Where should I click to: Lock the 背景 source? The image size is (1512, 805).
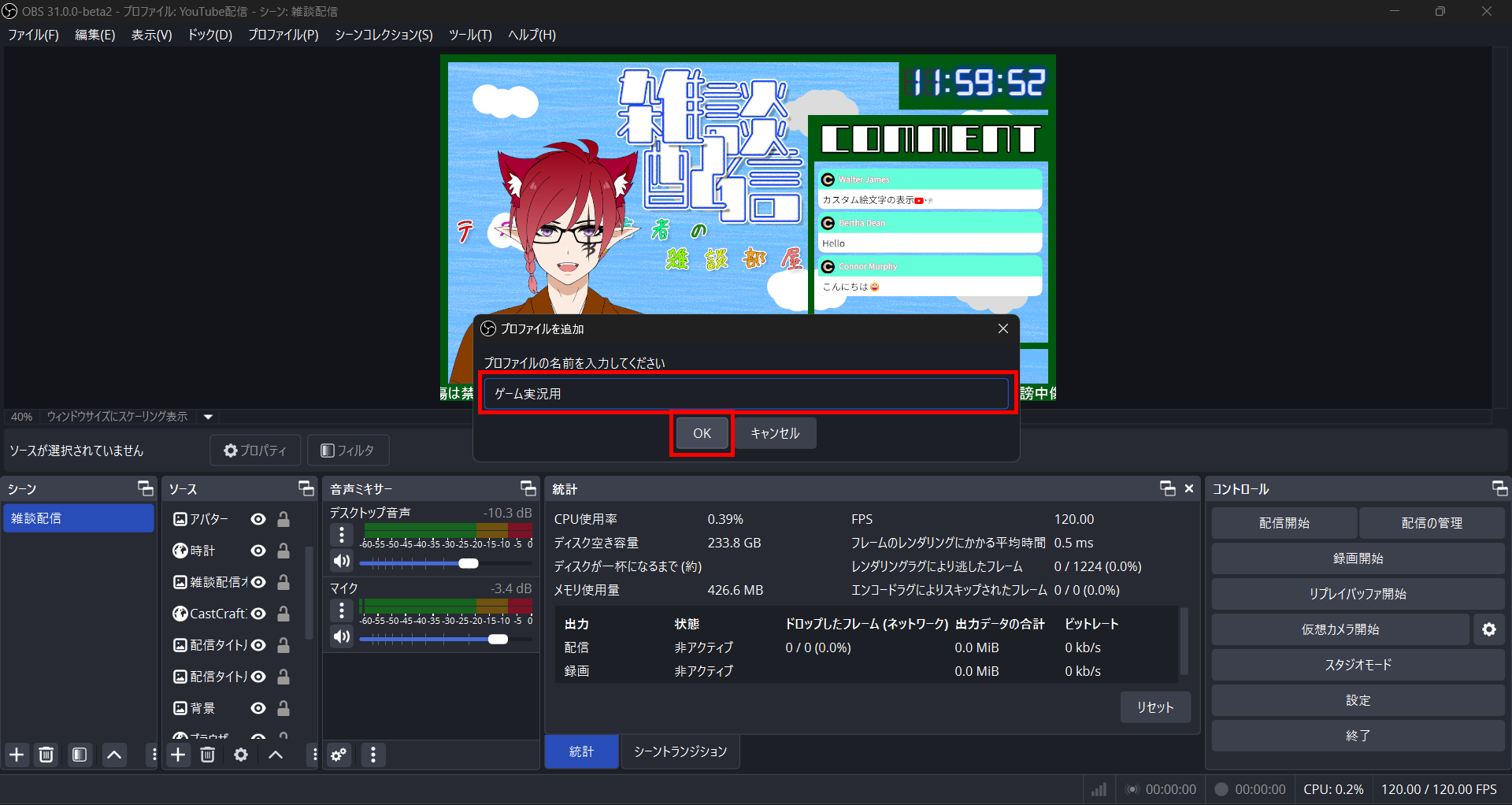point(283,708)
